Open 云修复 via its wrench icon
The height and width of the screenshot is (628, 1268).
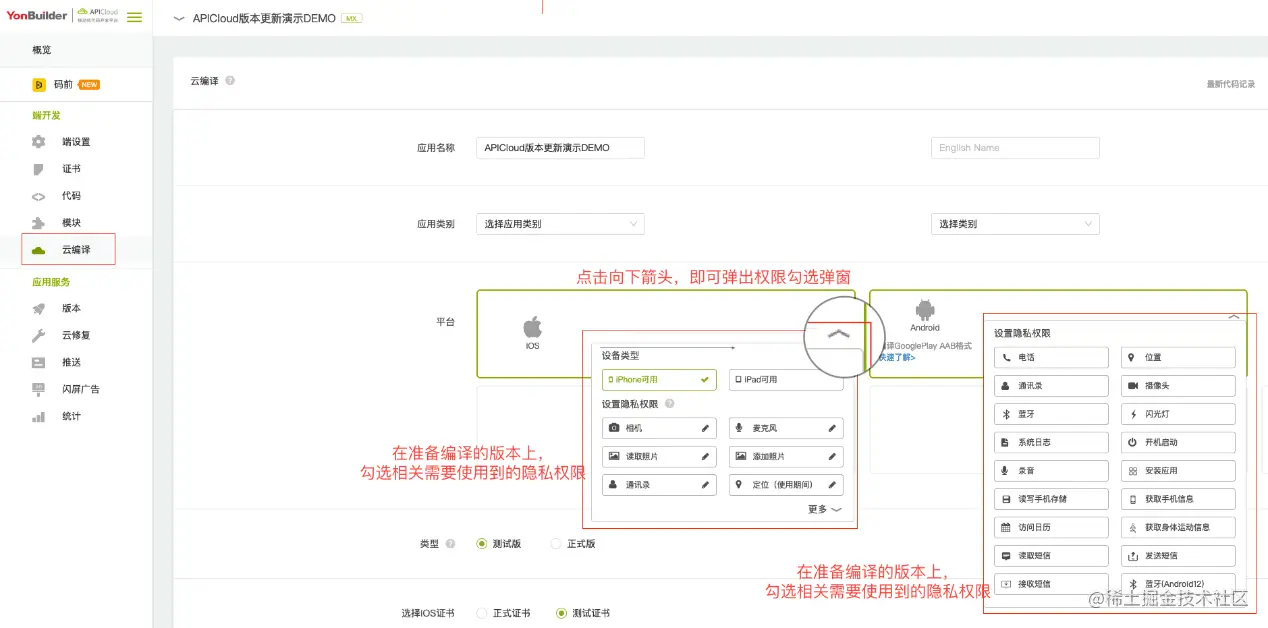[x=38, y=336]
